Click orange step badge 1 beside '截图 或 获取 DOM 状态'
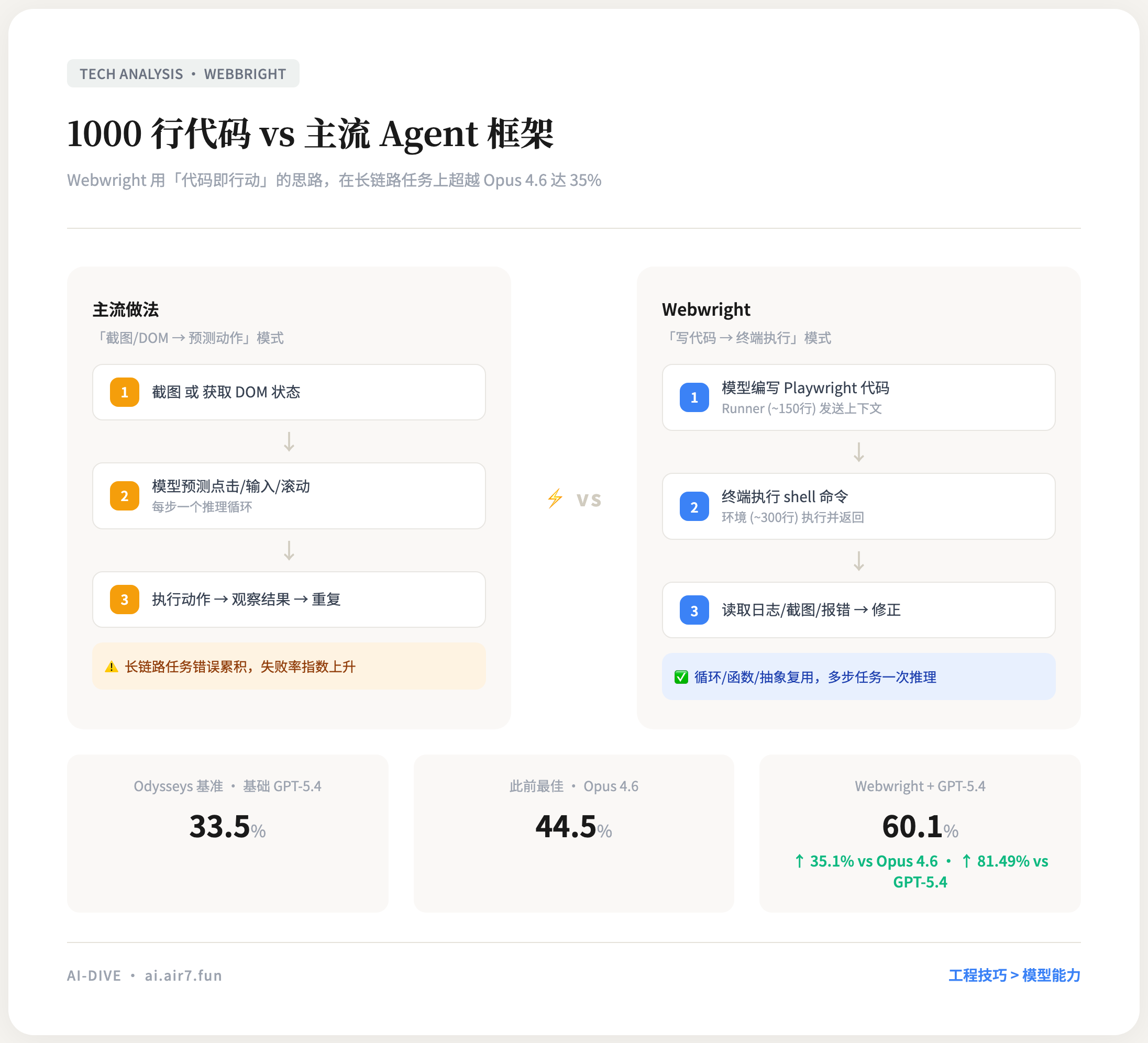1148x1043 pixels. [125, 392]
